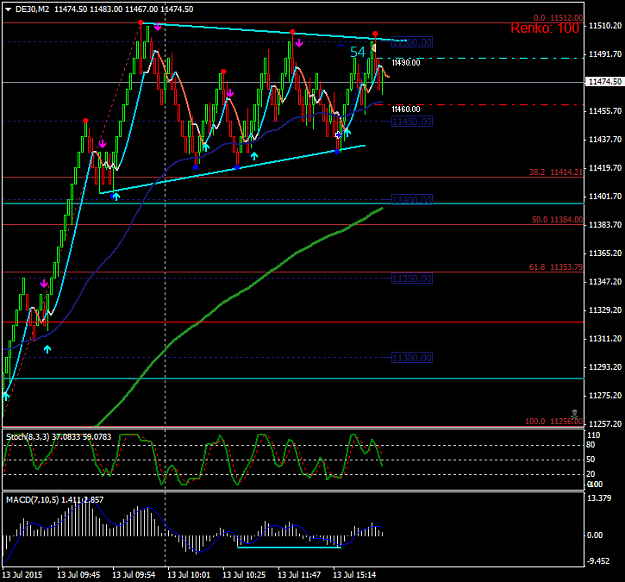This screenshot has height=582, width=625.
Task: Click the 13 Jul 11:47 time axis label
Action: 299,575
